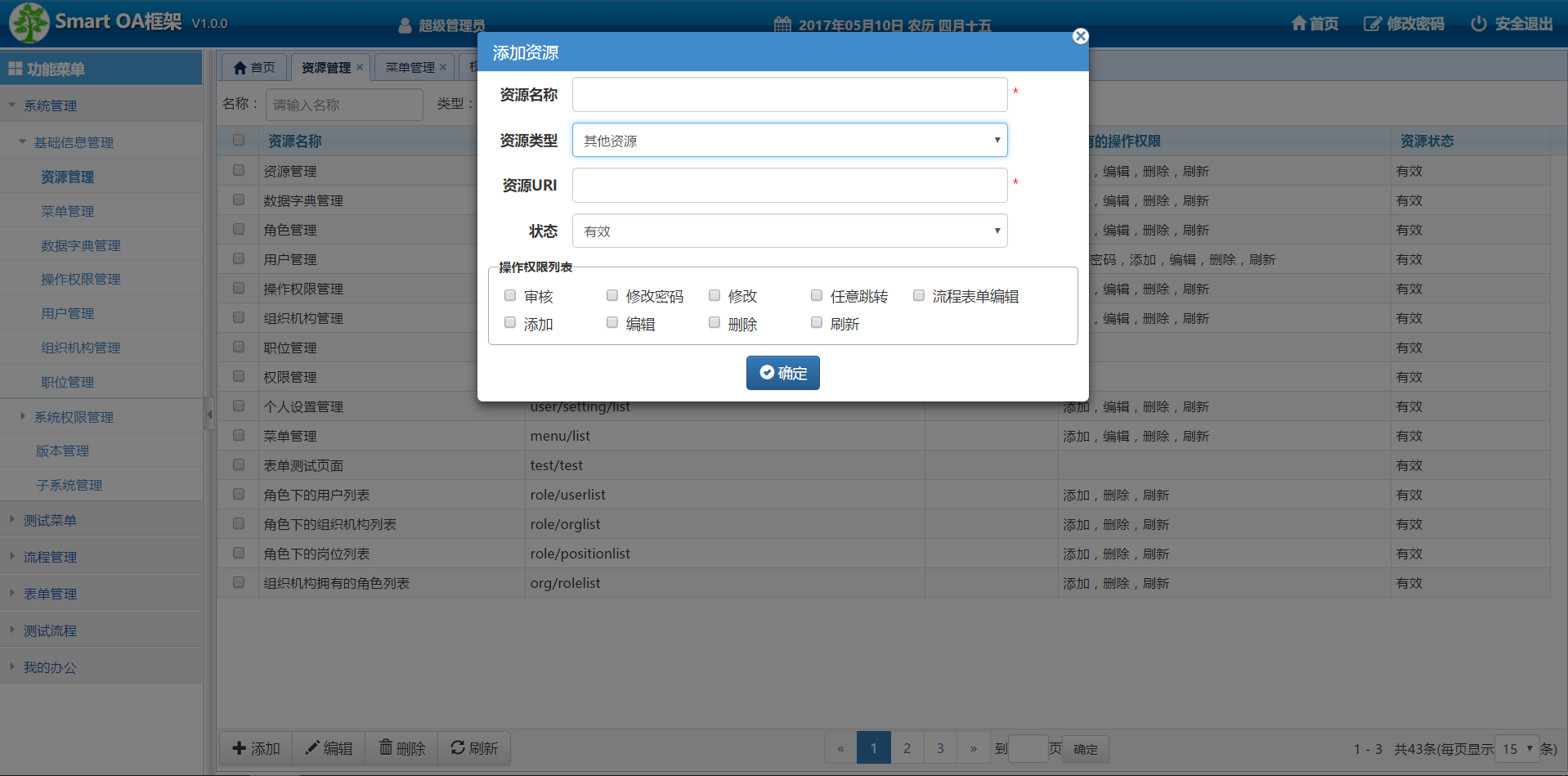This screenshot has width=1568, height=776.
Task: Click the 刷新 refresh icon in bottom toolbar
Action: click(458, 747)
